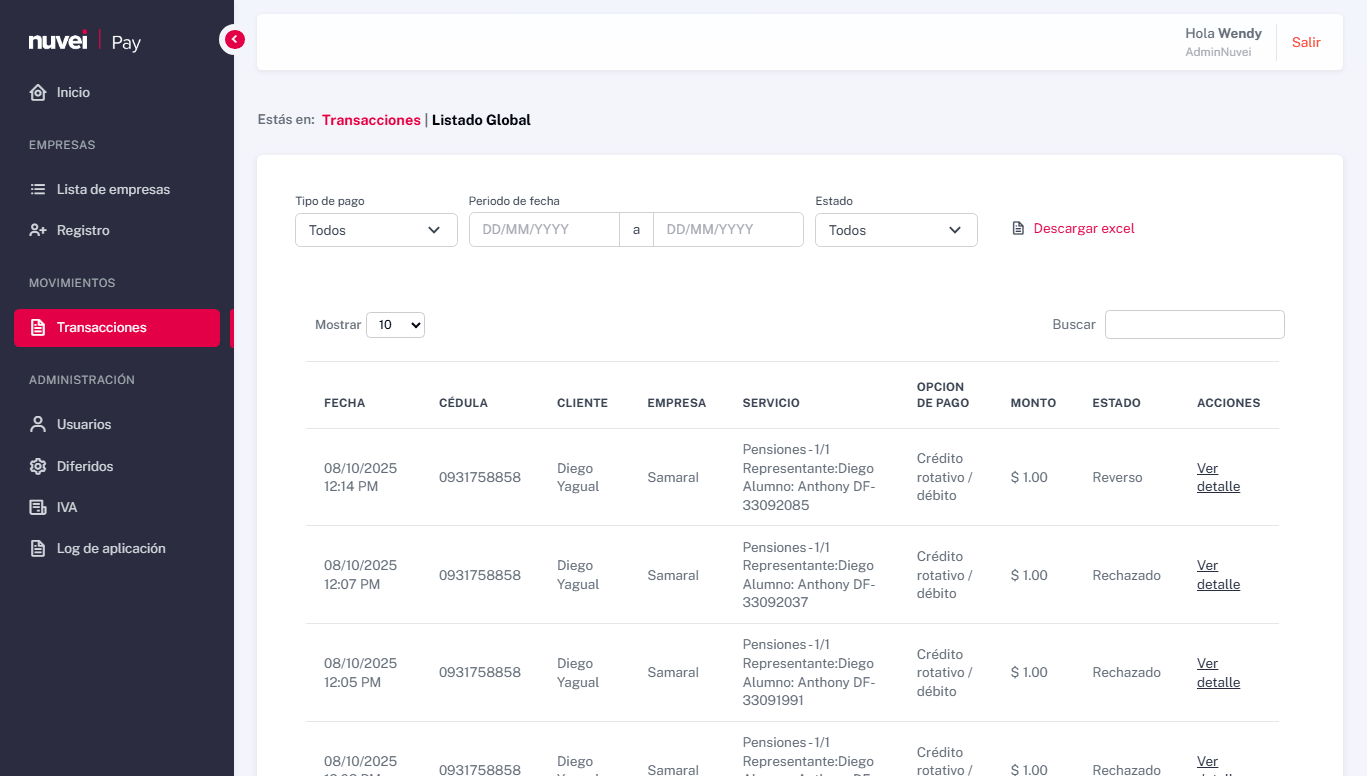Click the Descargar excel link
Screen dimensions: 1368x776
pos(1084,228)
